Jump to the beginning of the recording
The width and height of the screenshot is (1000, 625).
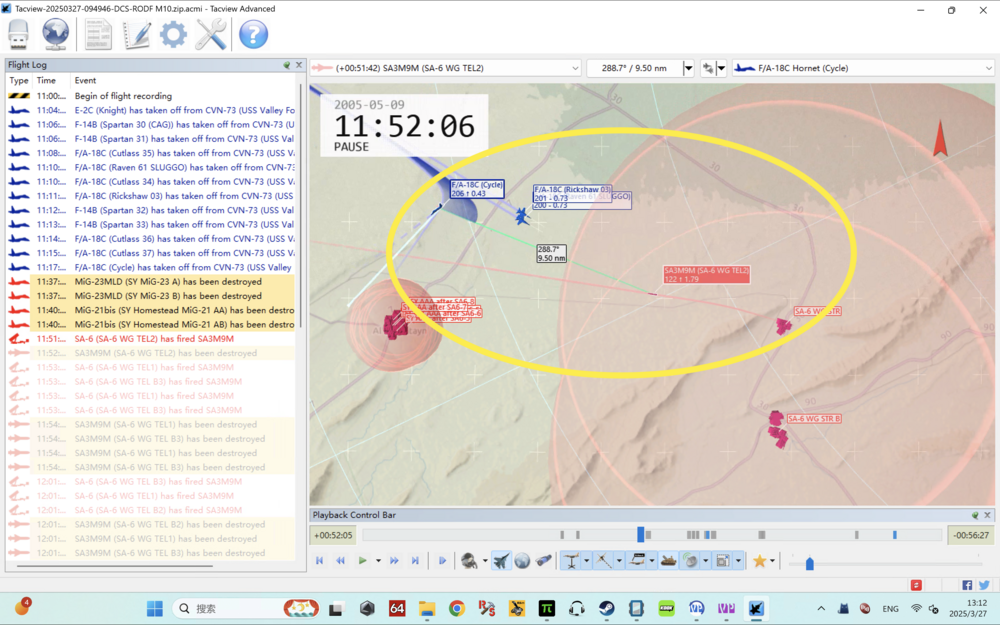320,561
